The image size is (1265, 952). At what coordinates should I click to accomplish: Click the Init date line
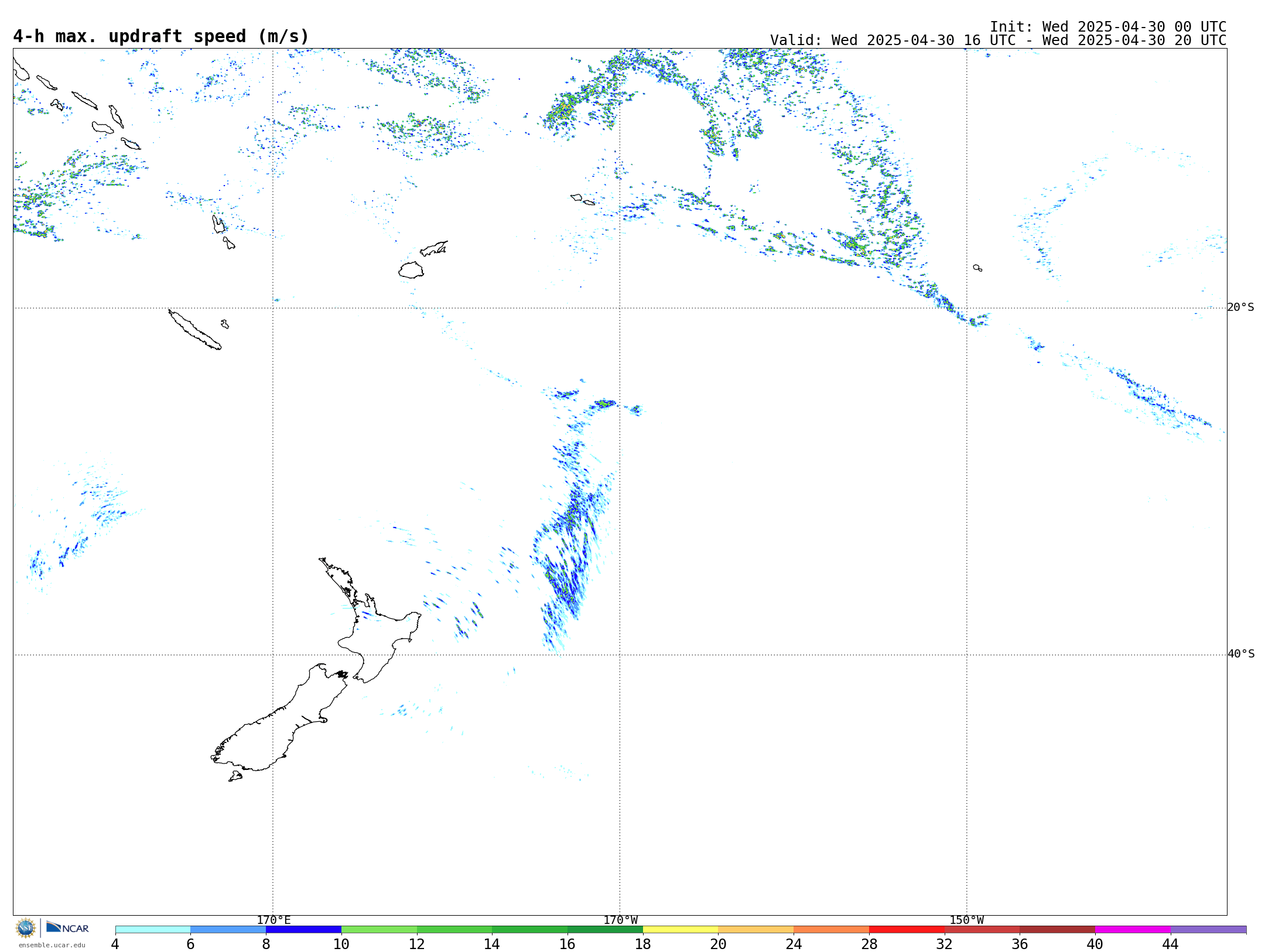coord(1107,27)
